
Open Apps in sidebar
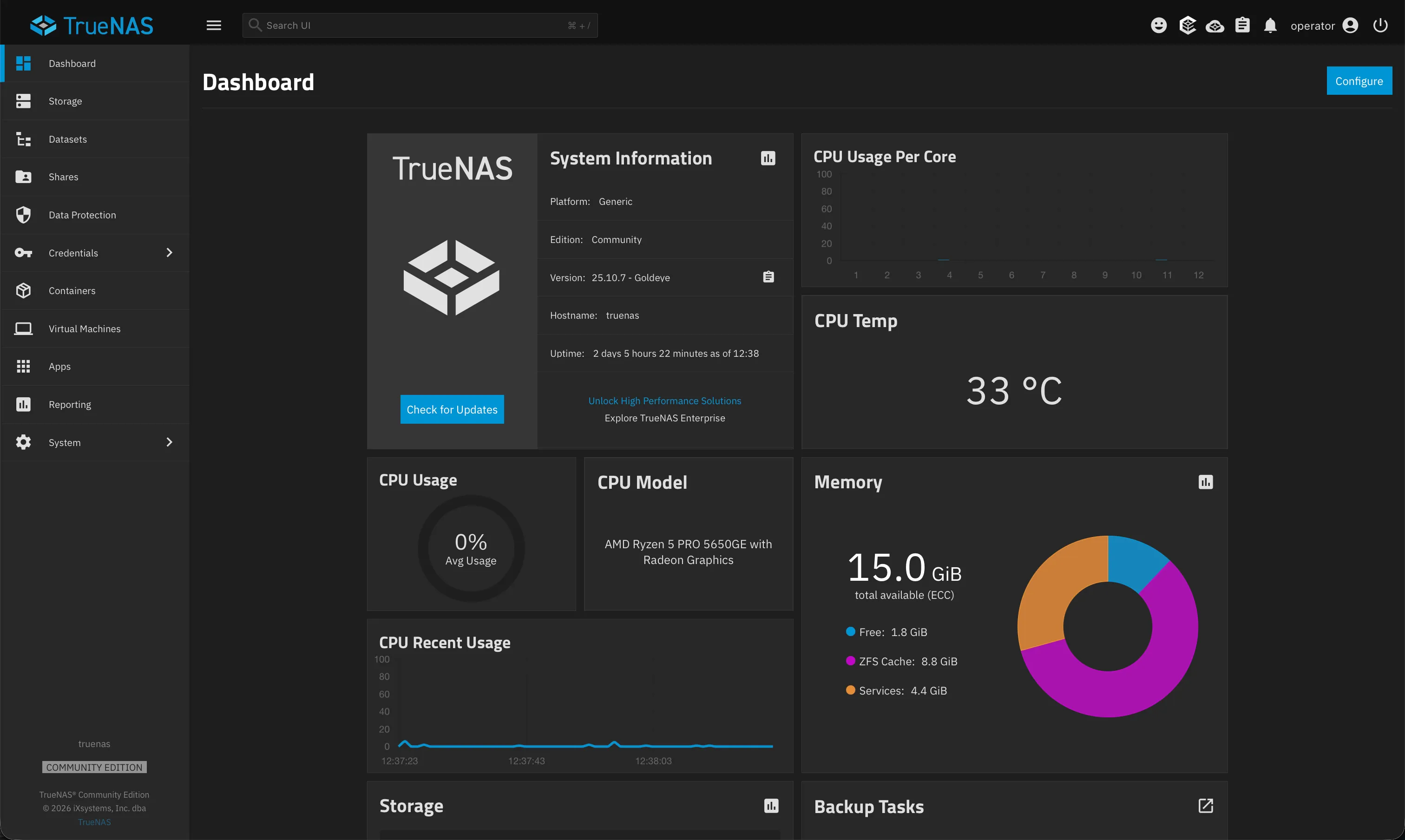94,367
